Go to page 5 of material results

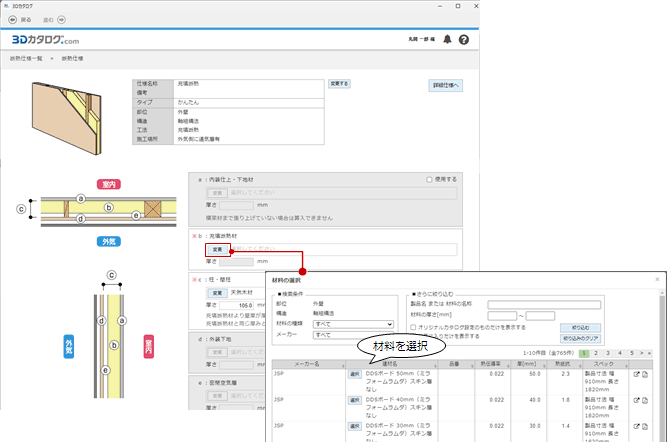(633, 352)
